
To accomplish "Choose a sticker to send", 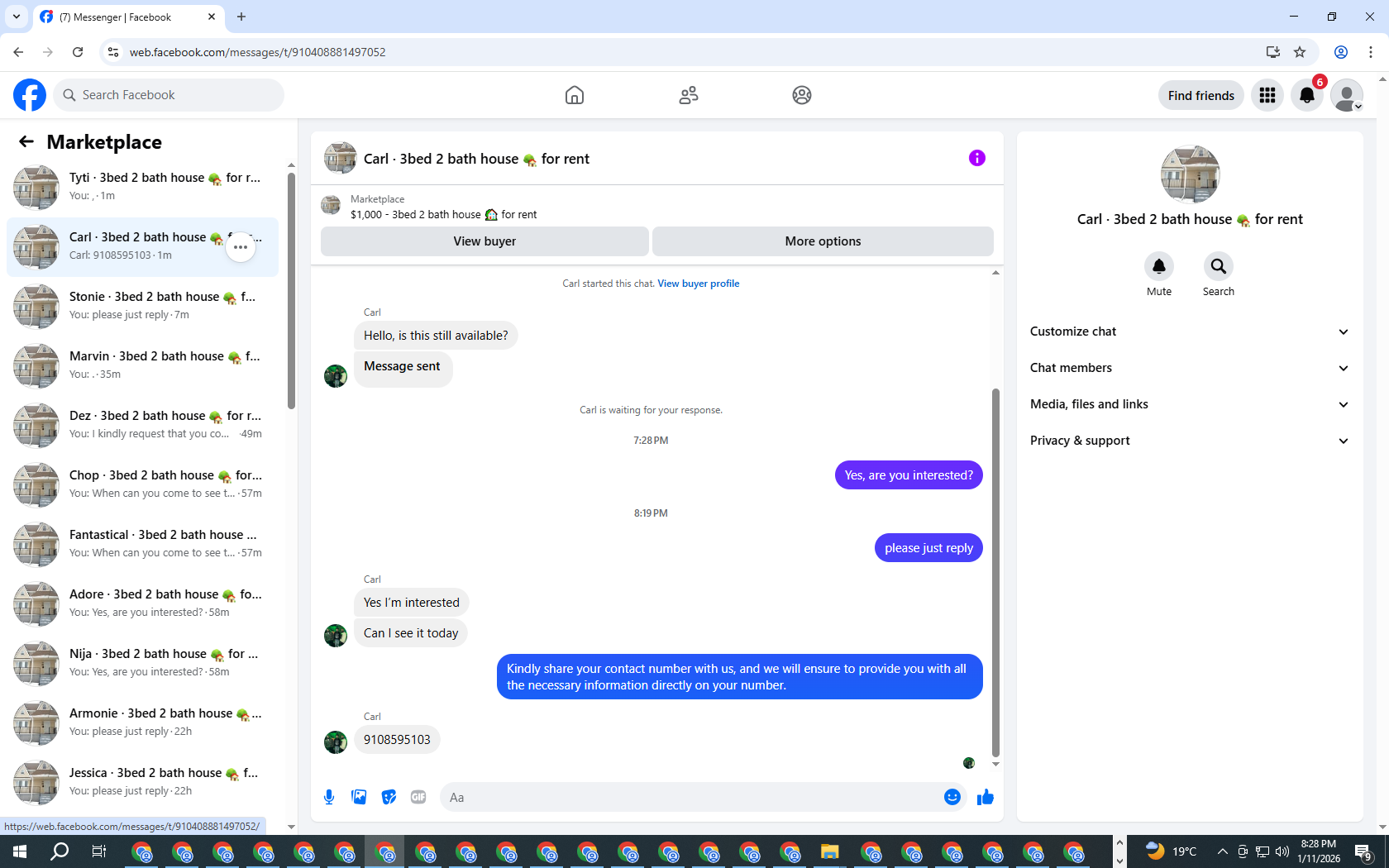I will (x=389, y=797).
